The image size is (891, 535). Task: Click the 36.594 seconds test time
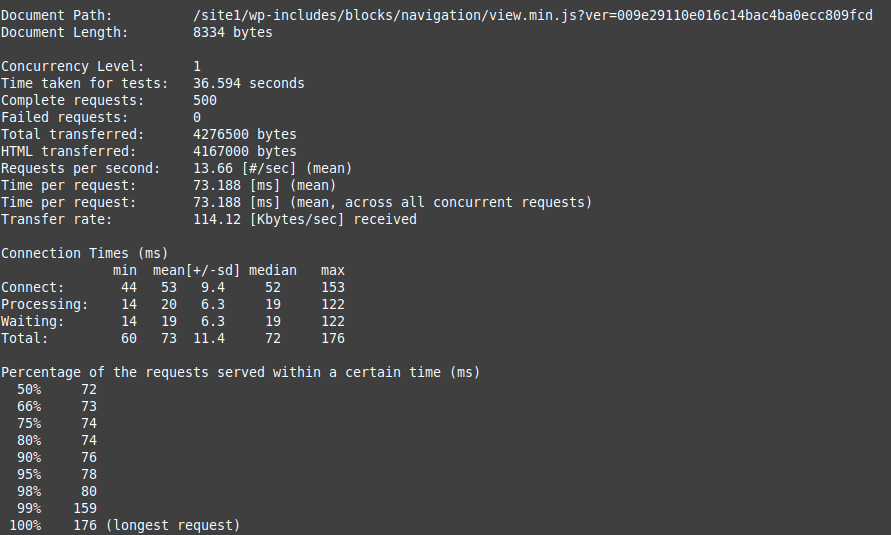point(248,83)
